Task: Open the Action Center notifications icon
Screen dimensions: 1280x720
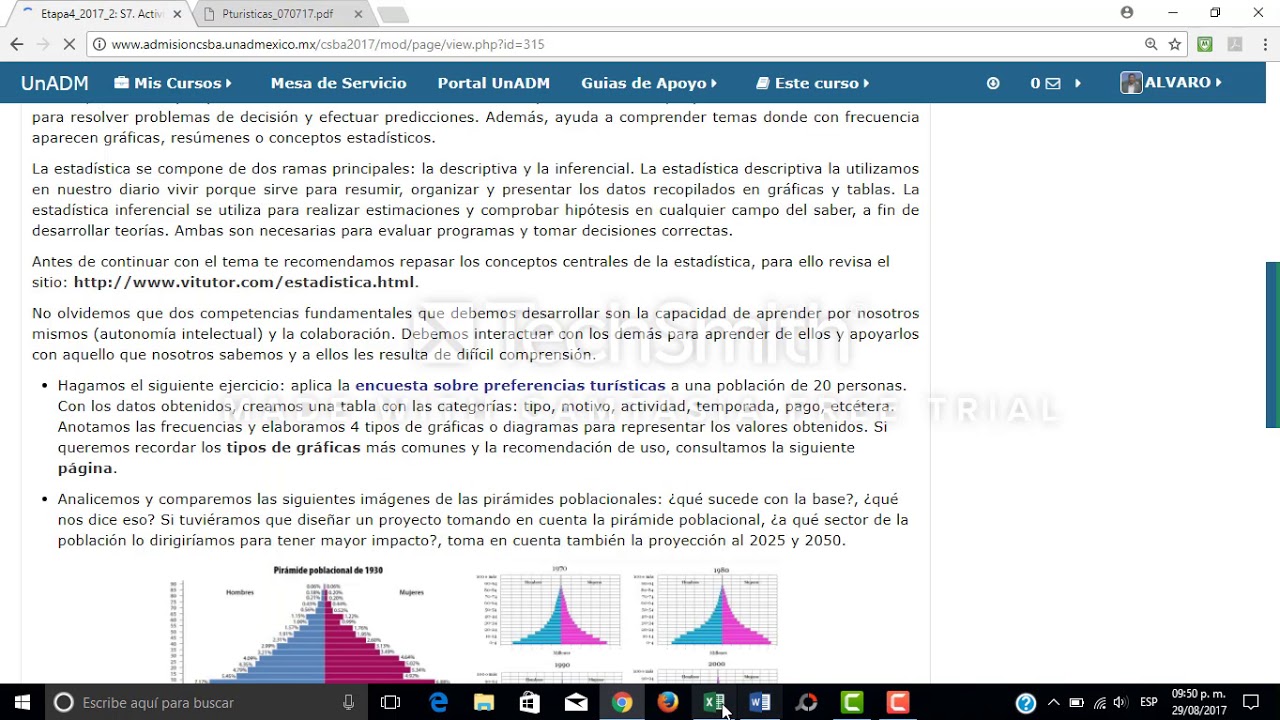Action: [x=1250, y=702]
